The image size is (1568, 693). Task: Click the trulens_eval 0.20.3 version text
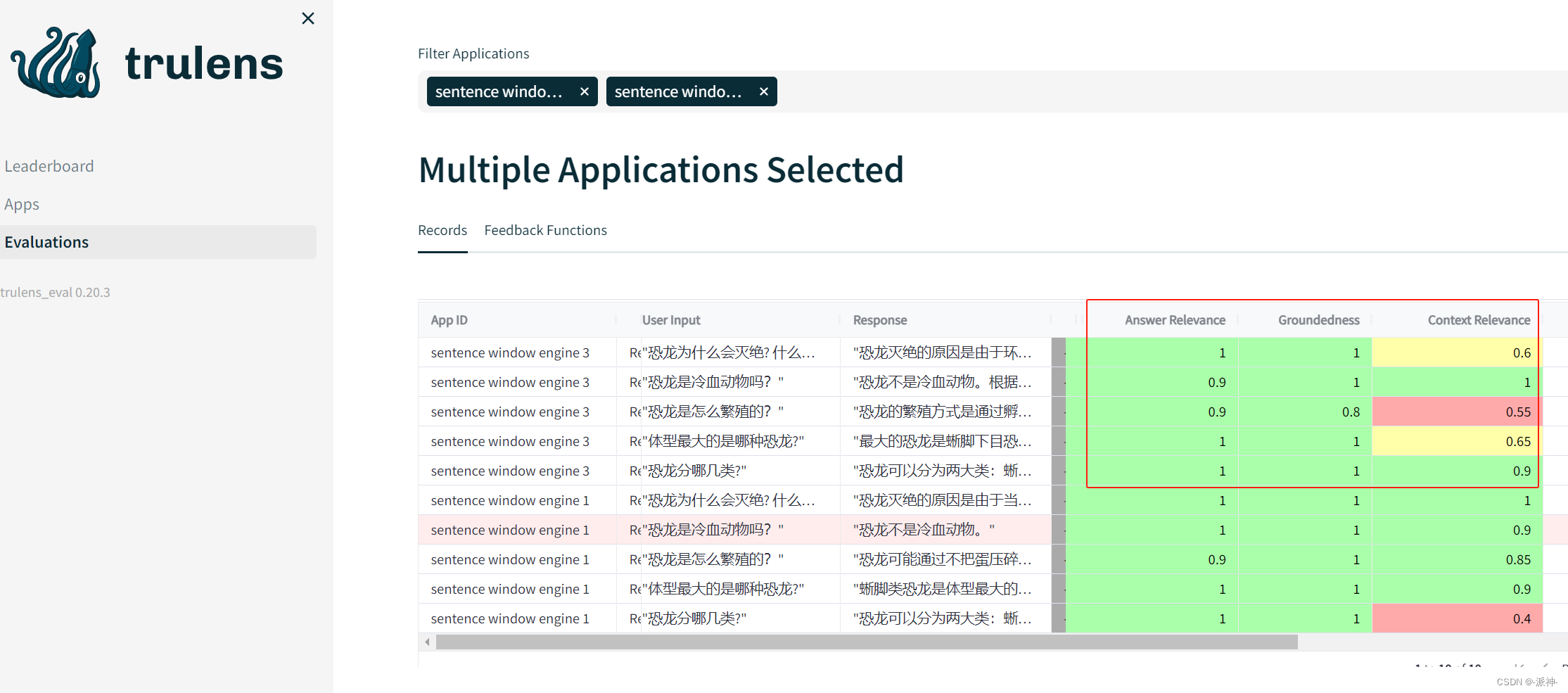point(56,292)
